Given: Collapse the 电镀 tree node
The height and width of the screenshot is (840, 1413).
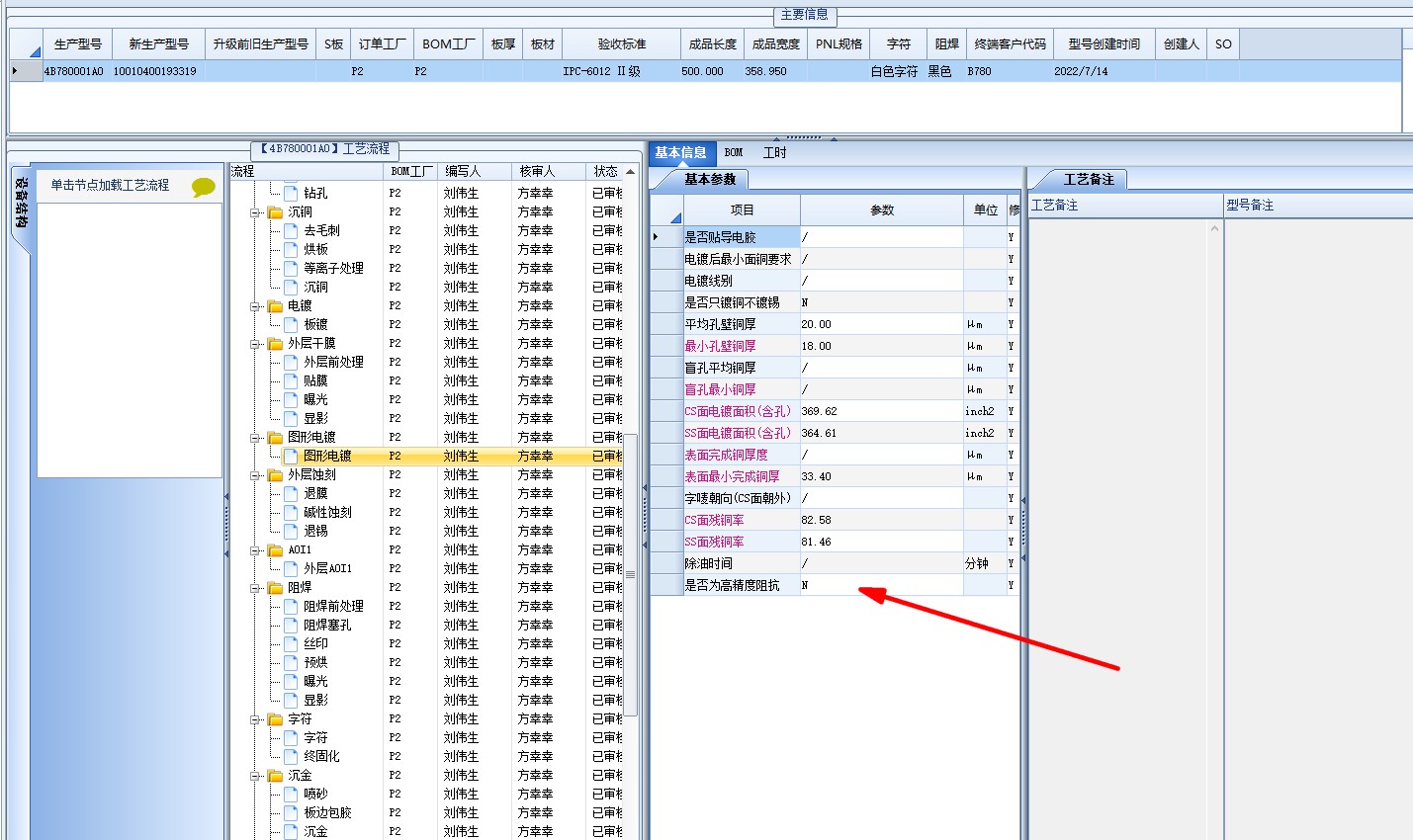Looking at the screenshot, I should click(255, 306).
